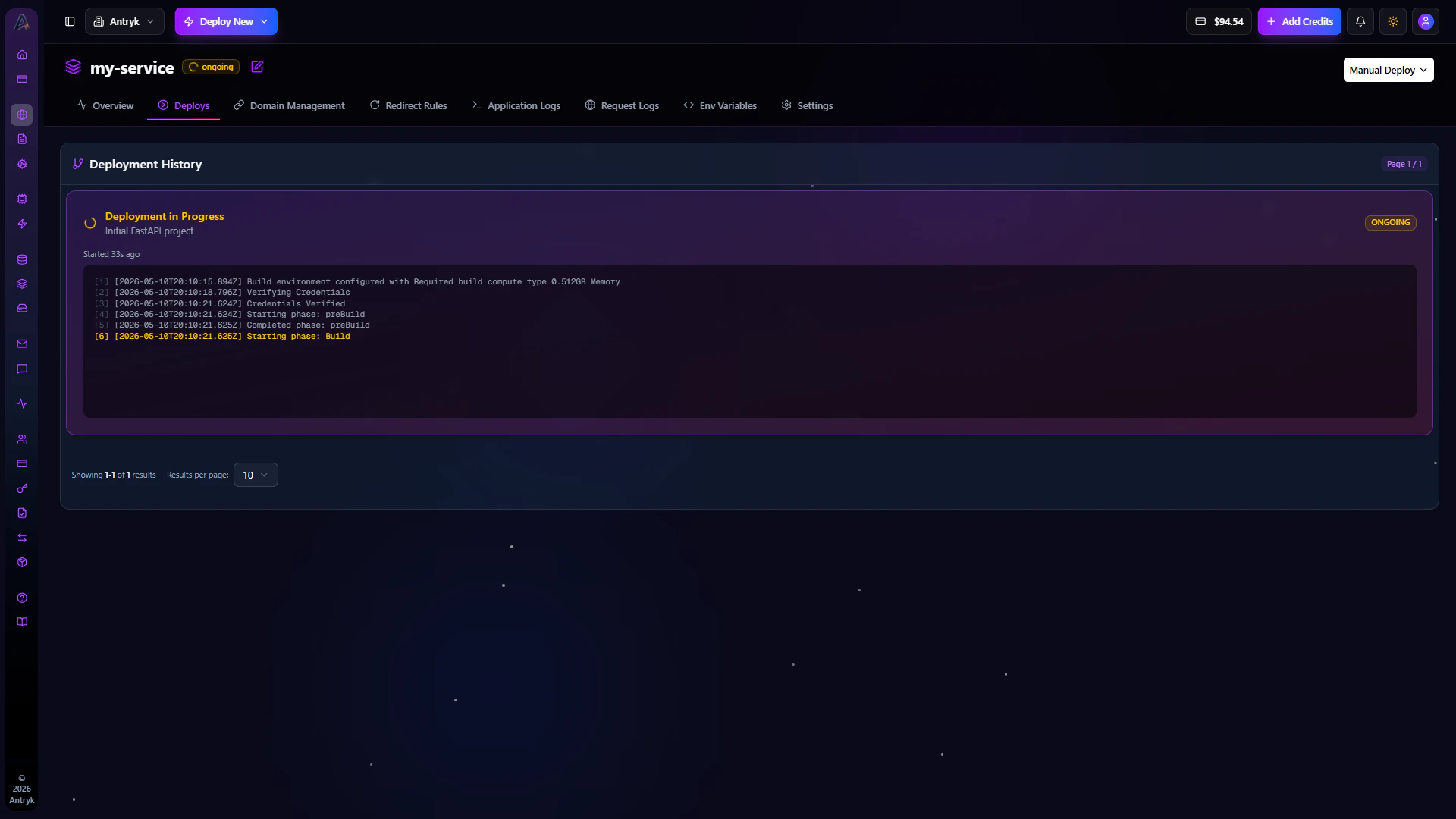Screen dimensions: 1456x819
Task: Click the mail envelope icon in sidebar
Action: pyautogui.click(x=22, y=344)
